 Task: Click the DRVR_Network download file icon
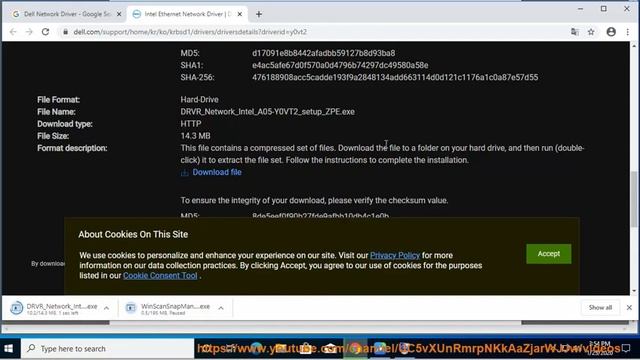pos(16,308)
